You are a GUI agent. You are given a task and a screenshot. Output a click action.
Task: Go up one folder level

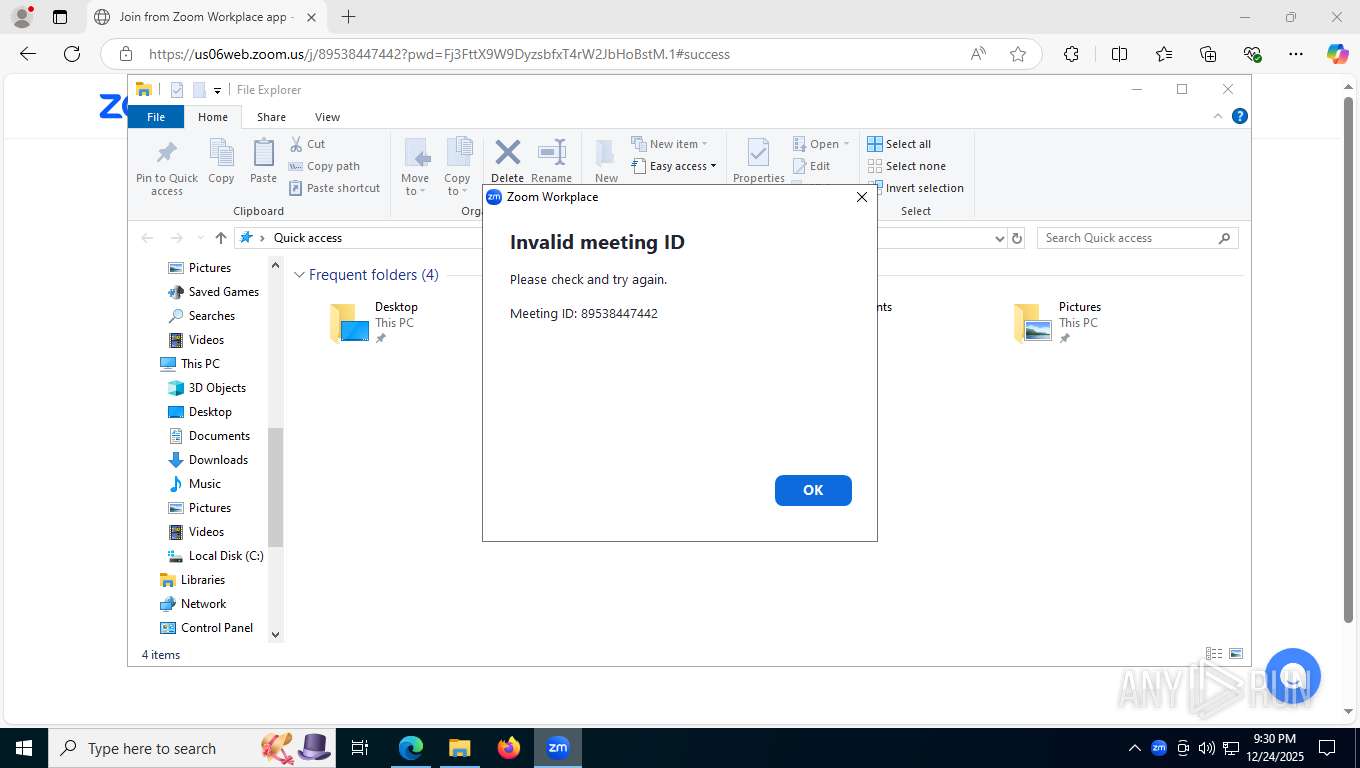(221, 238)
